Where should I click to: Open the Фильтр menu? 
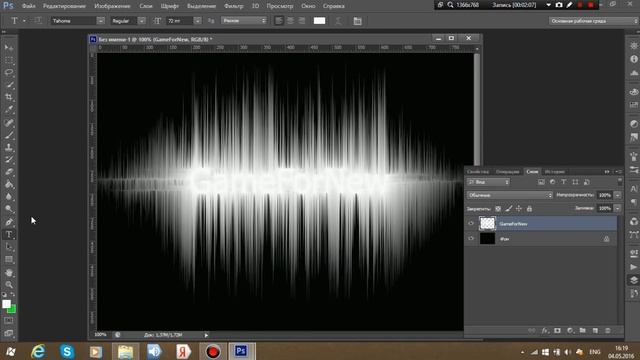233,6
